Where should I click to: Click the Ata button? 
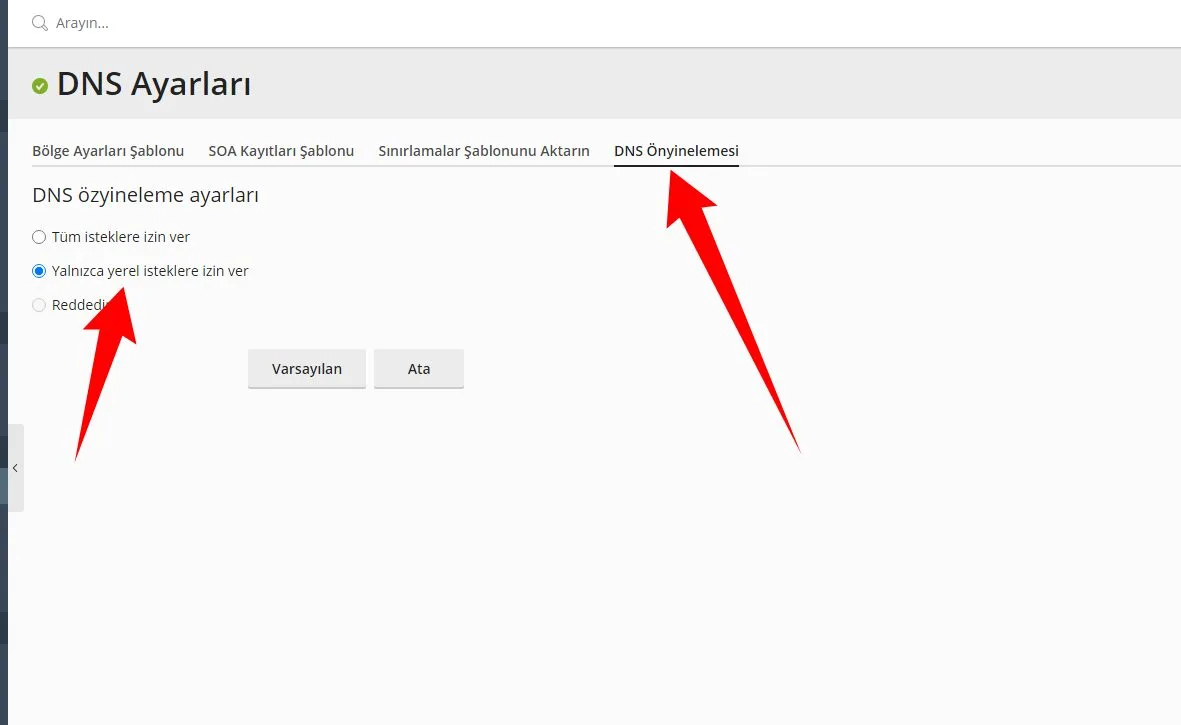pos(418,369)
